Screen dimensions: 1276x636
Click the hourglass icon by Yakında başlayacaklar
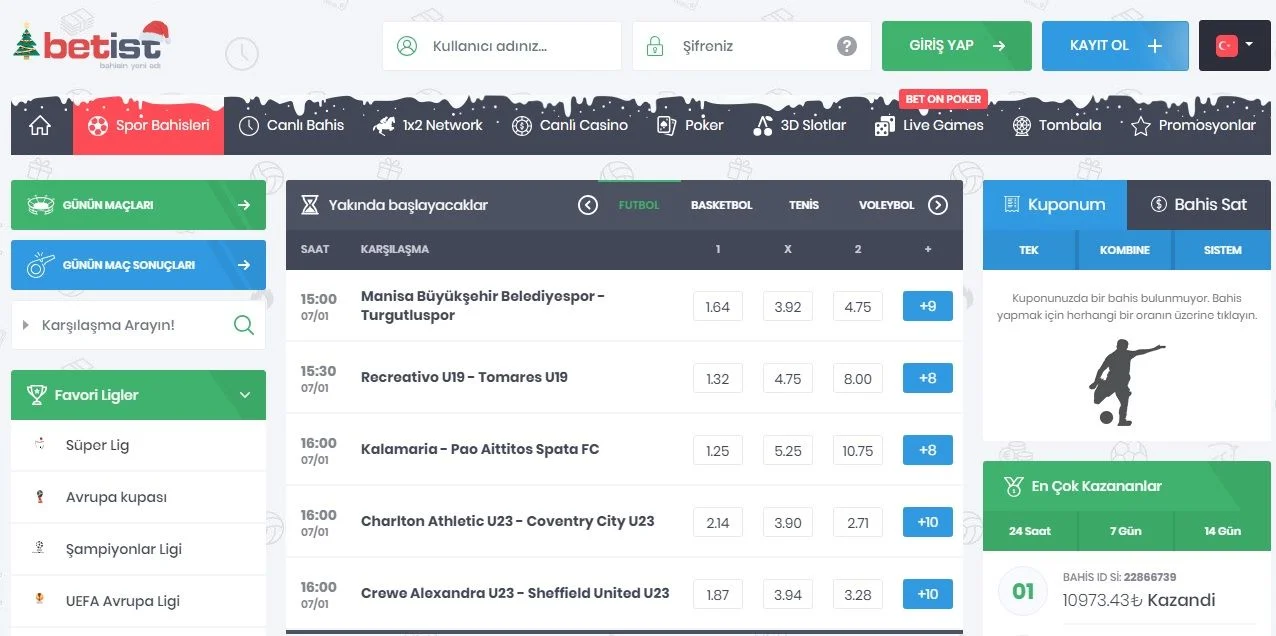coord(310,205)
